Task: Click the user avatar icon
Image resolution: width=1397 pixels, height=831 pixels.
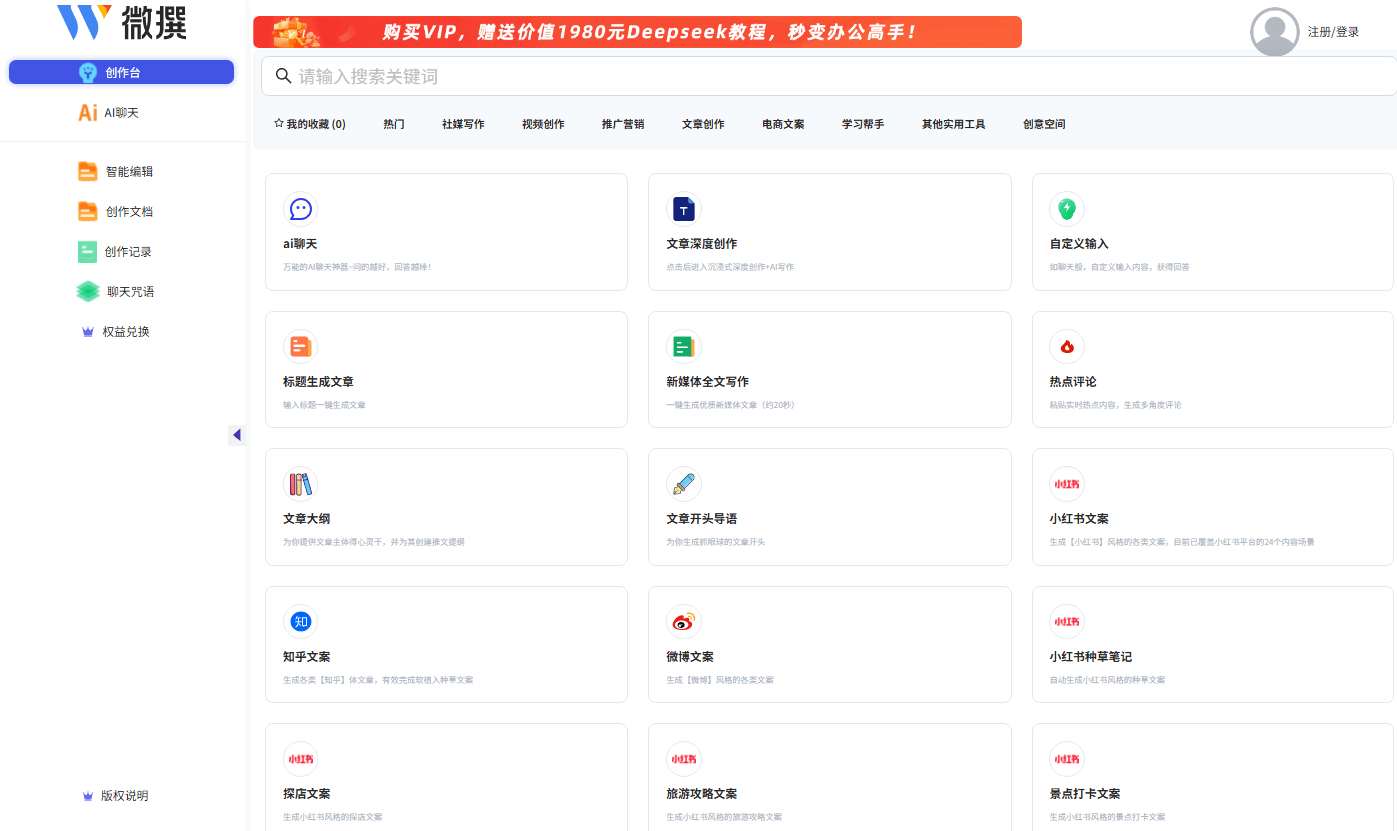Action: click(1275, 32)
